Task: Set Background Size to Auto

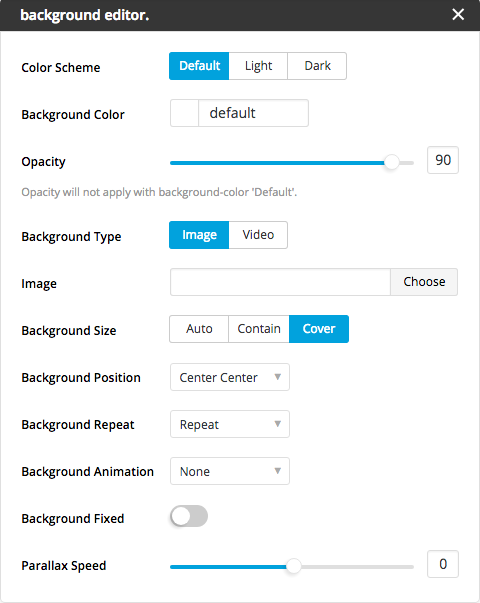Action: point(199,329)
